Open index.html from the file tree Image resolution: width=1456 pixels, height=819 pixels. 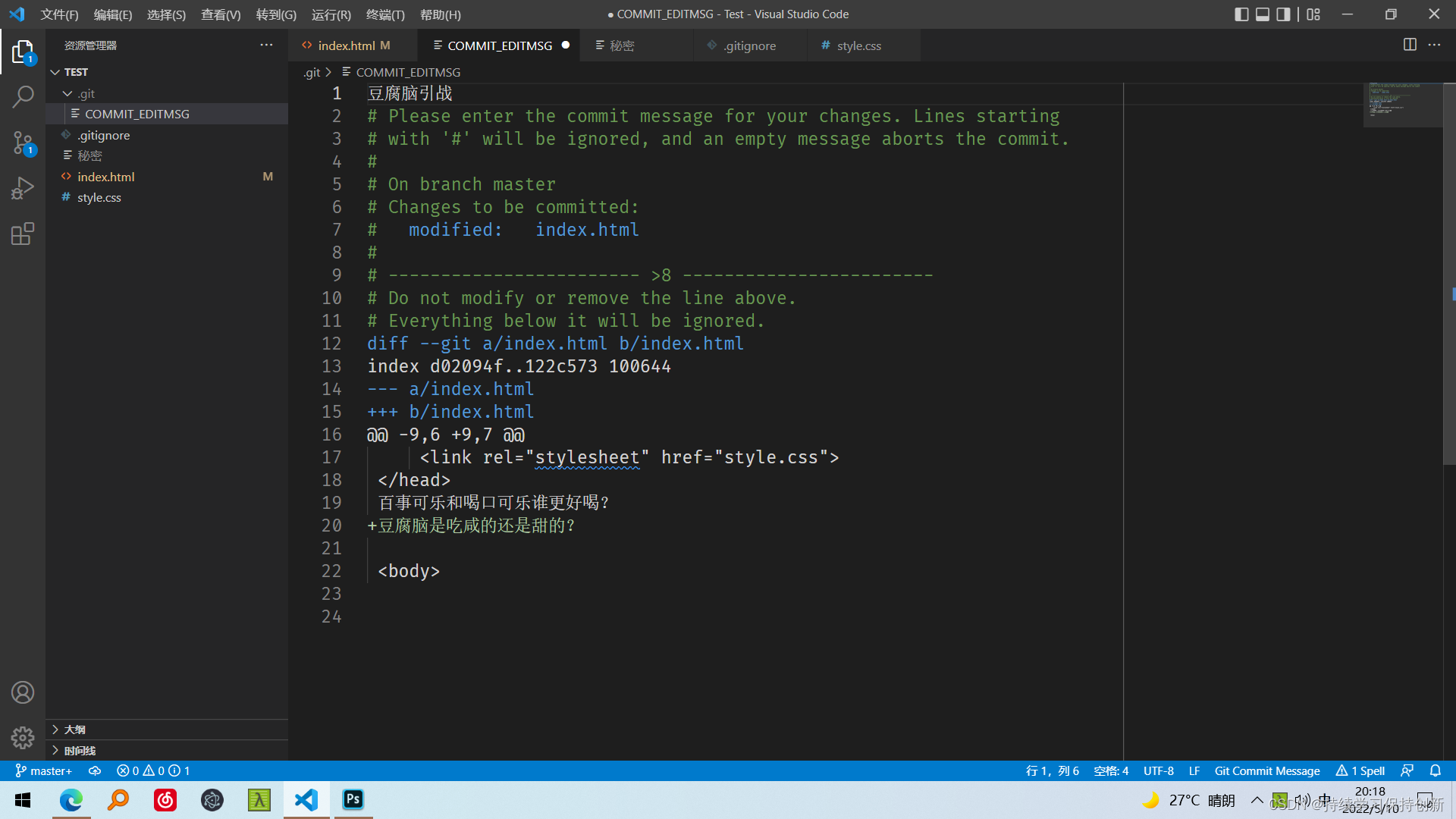(167, 177)
